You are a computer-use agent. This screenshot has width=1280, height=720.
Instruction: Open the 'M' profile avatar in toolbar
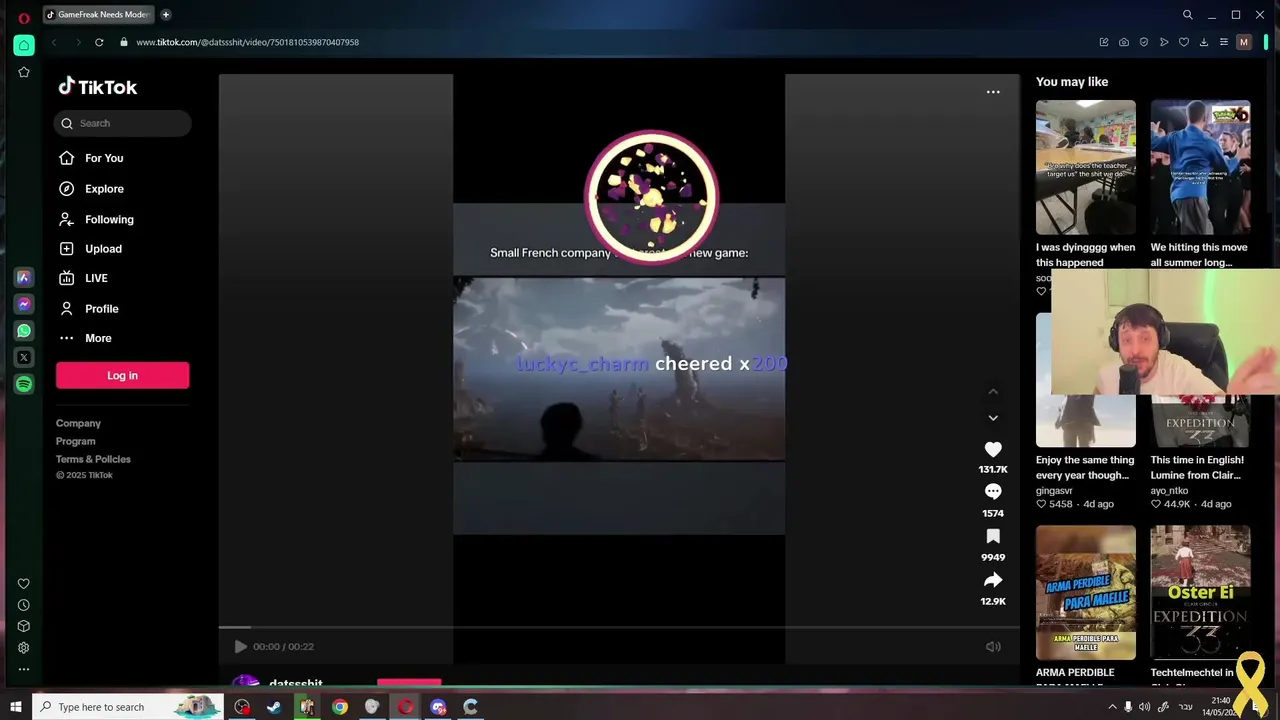click(x=1244, y=42)
